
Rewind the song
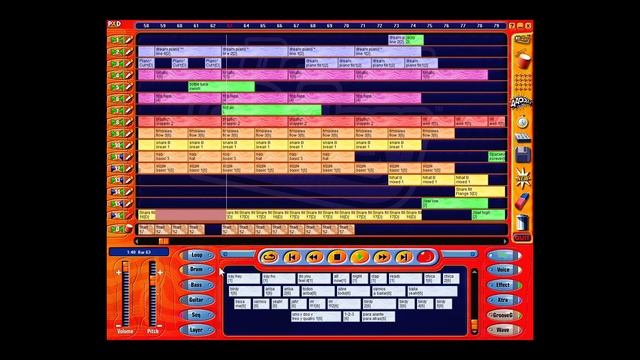pos(314,257)
